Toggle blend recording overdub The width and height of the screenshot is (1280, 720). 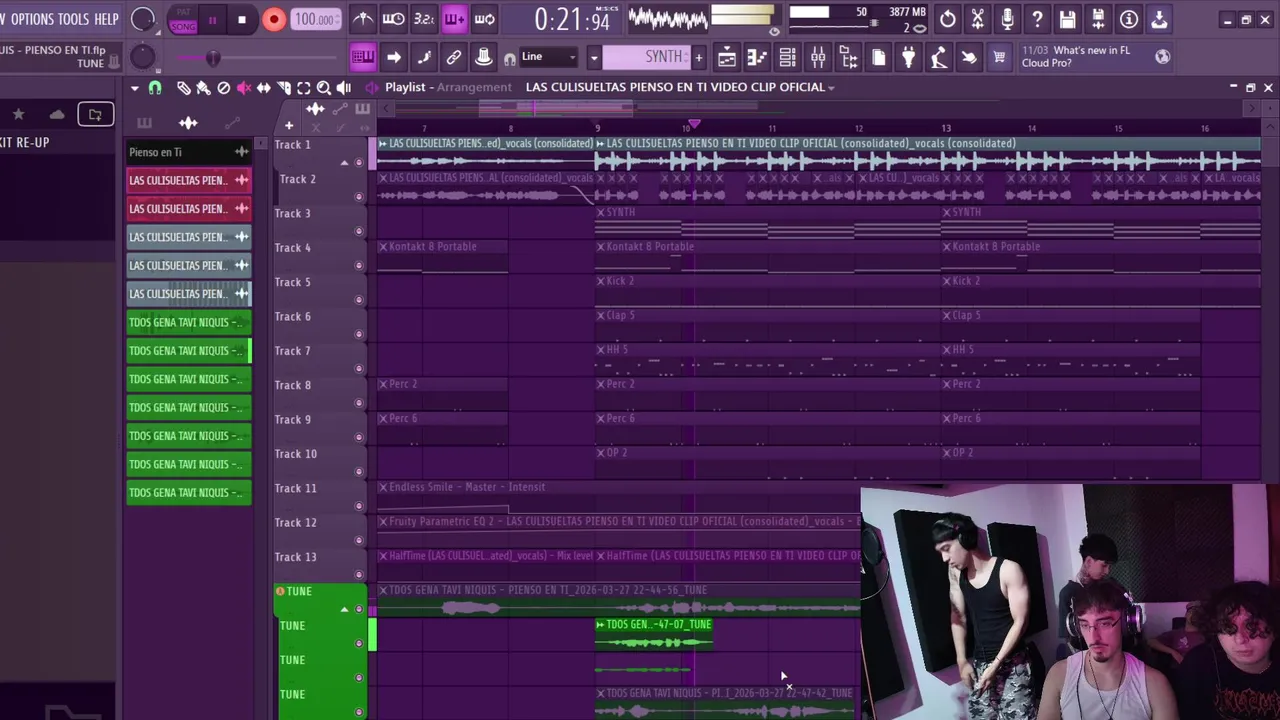click(454, 19)
